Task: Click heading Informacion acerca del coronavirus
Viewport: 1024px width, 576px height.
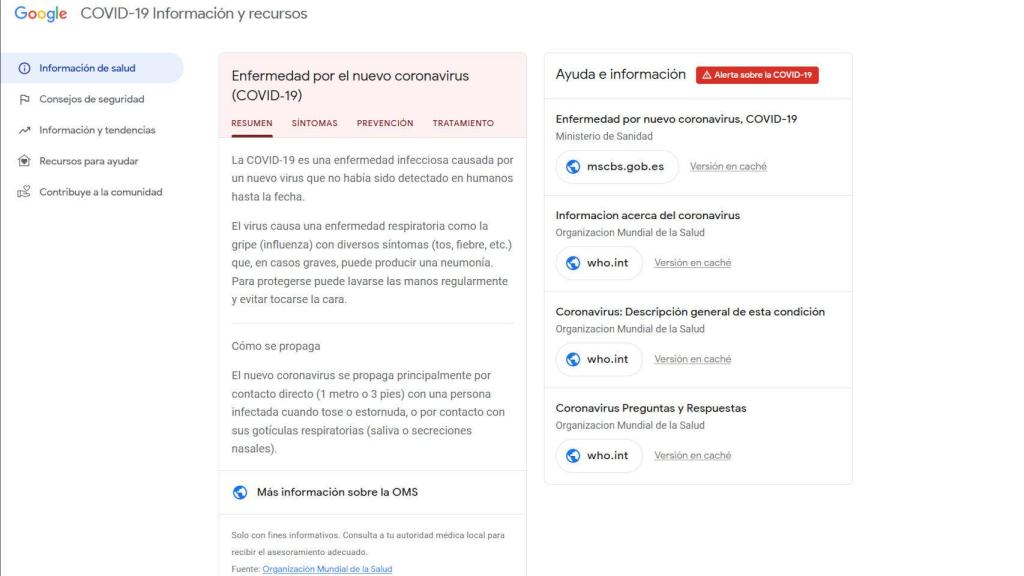Action: click(x=647, y=215)
